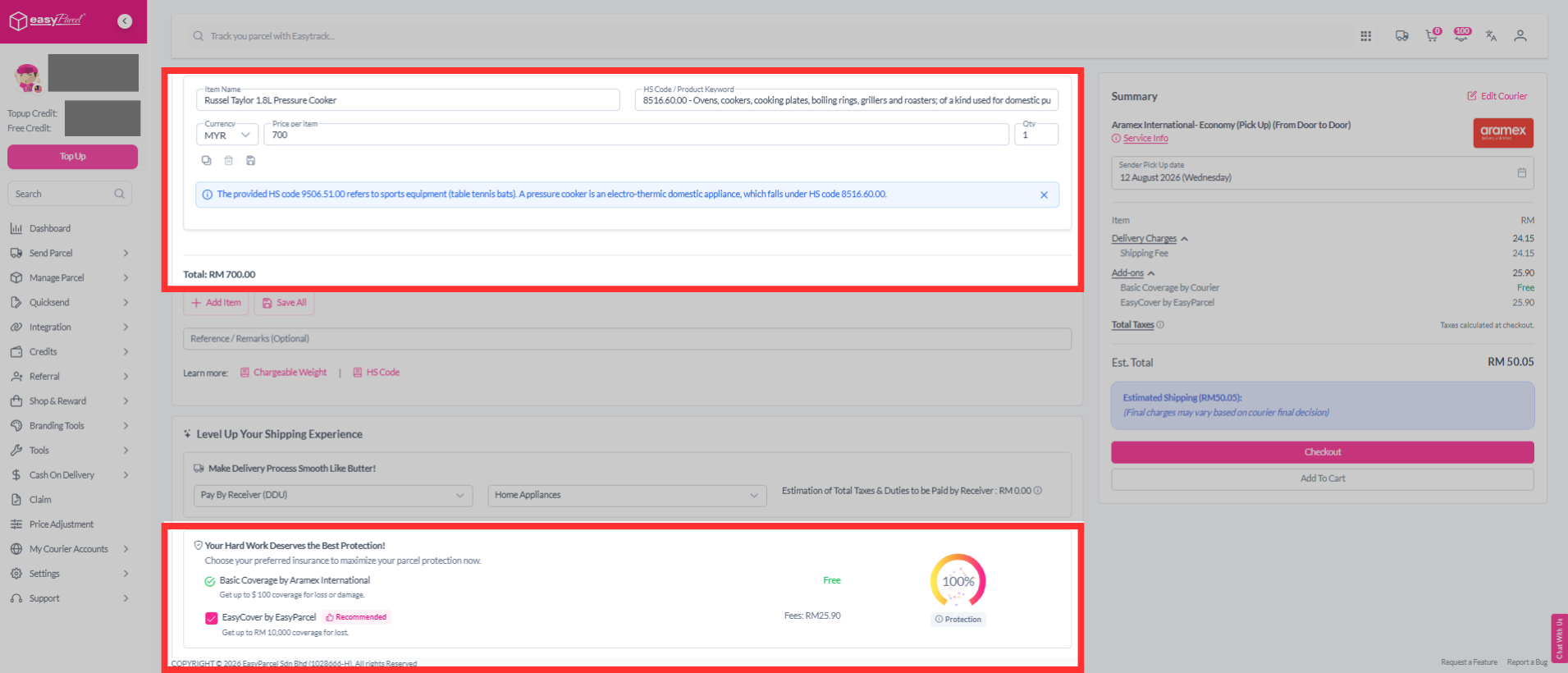Open Shop & Reward menu
This screenshot has width=1568, height=673.
(70, 401)
